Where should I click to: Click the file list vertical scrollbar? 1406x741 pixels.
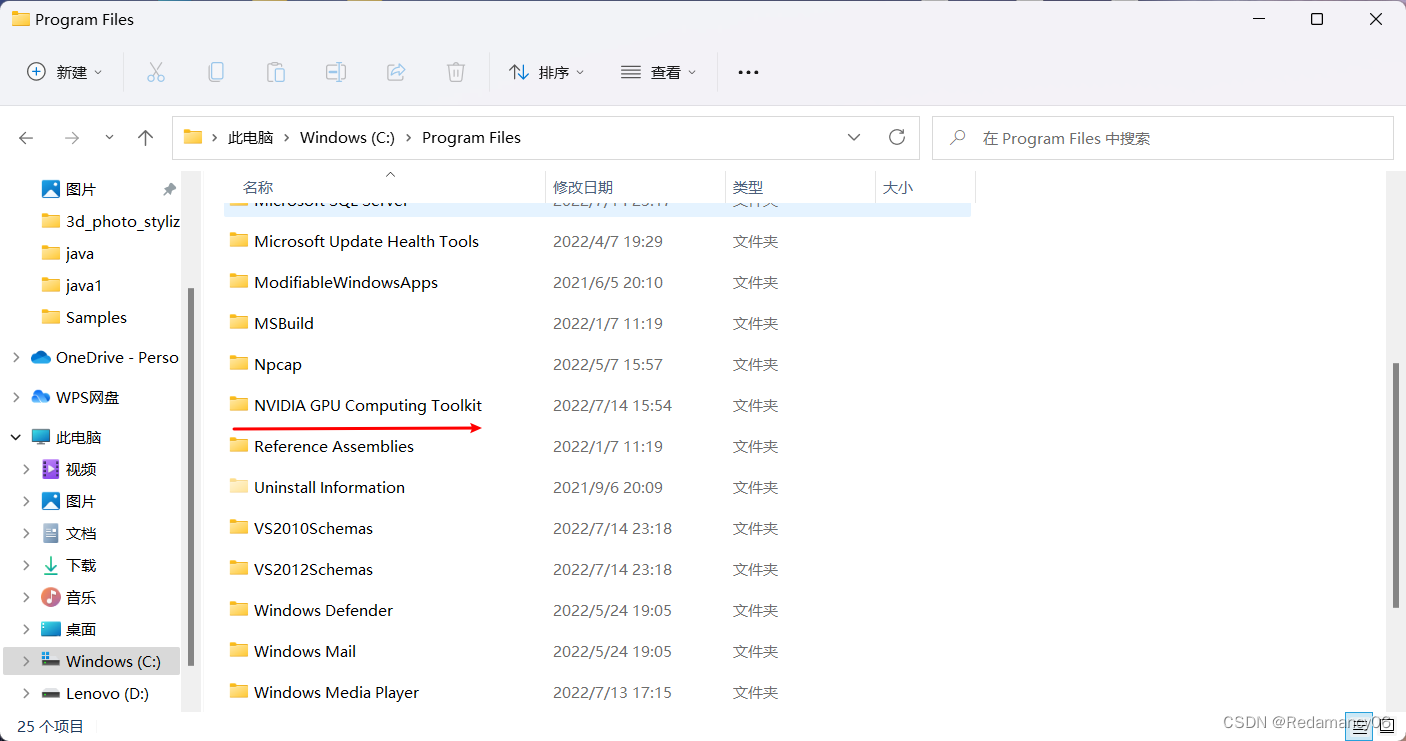click(1396, 485)
